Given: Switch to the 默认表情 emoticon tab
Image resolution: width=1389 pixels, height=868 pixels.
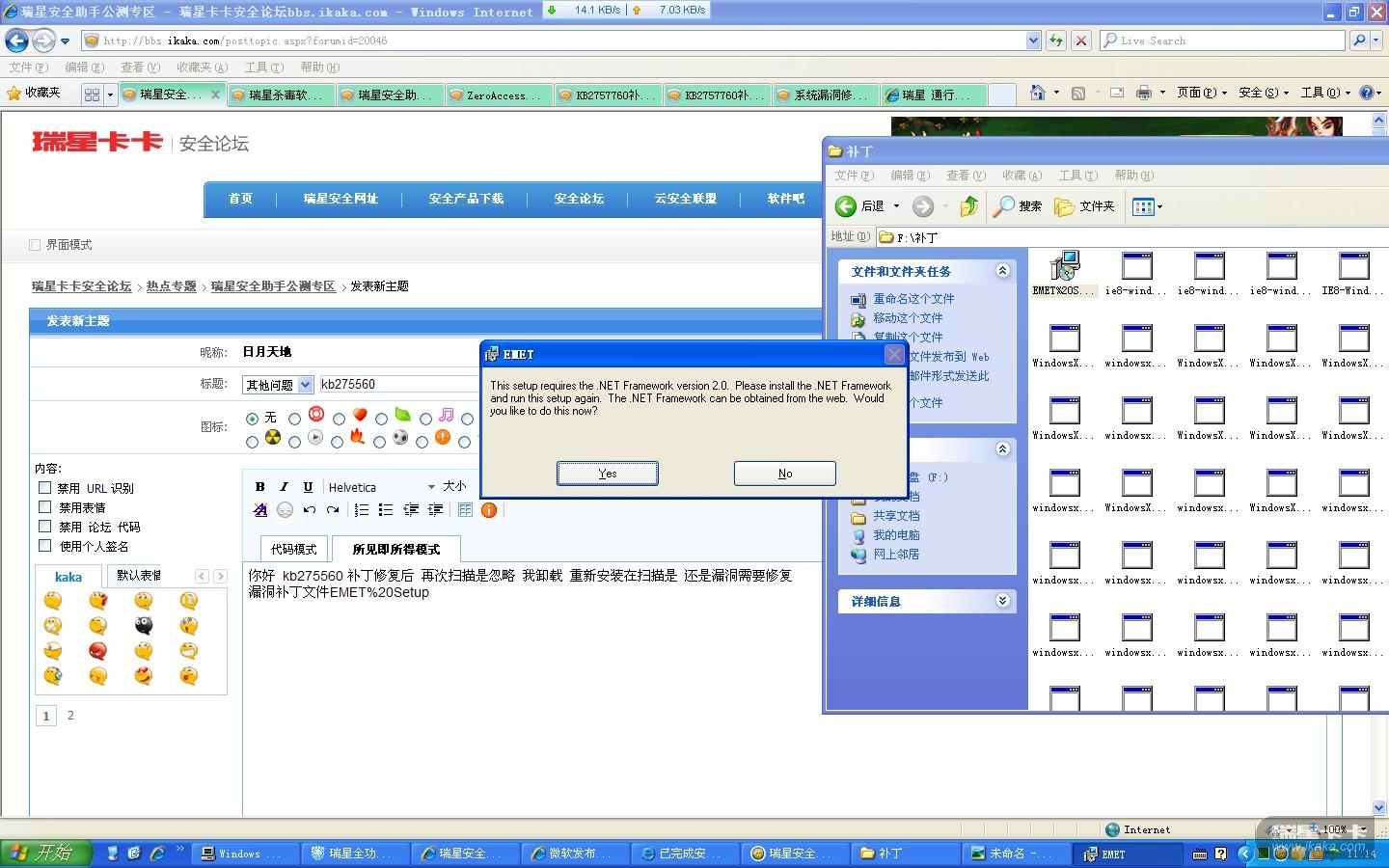Looking at the screenshot, I should 139,576.
